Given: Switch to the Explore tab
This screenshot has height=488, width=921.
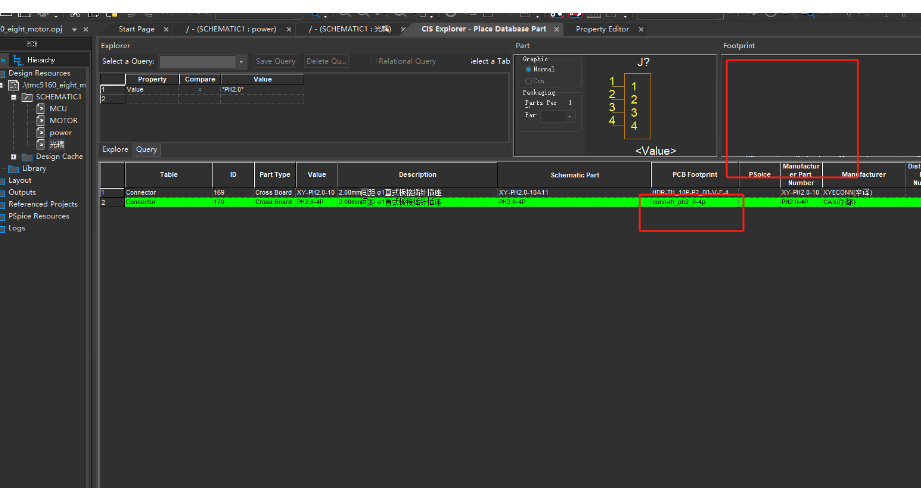Looking at the screenshot, I should tap(115, 149).
